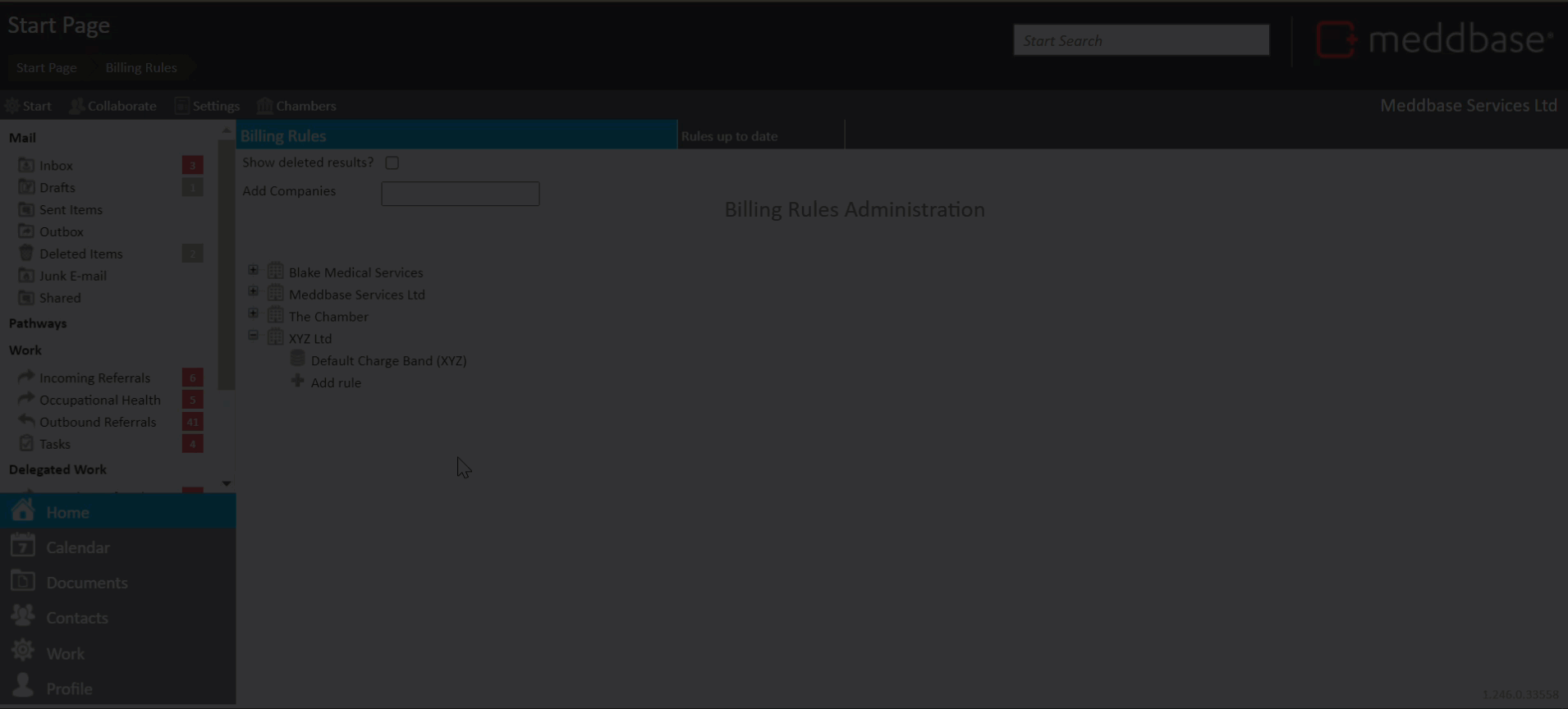Click the plus icon beside Add rule
The width and height of the screenshot is (1568, 709).
pyautogui.click(x=297, y=382)
